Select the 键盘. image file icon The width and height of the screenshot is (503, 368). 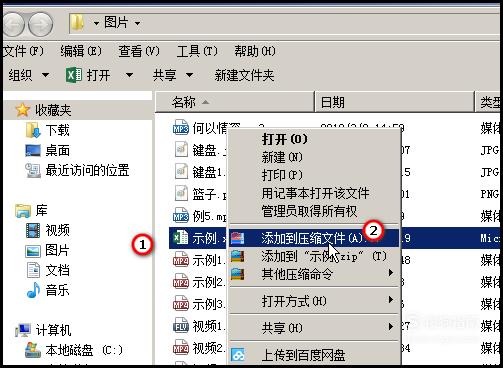[181, 150]
